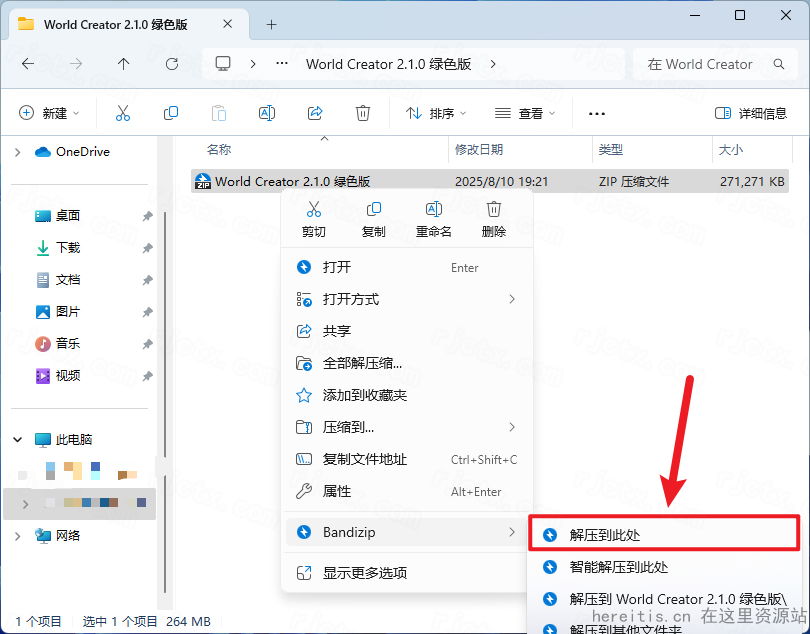The height and width of the screenshot is (634, 810).
Task: Click 剪切 in the context menu
Action: pyautogui.click(x=314, y=220)
